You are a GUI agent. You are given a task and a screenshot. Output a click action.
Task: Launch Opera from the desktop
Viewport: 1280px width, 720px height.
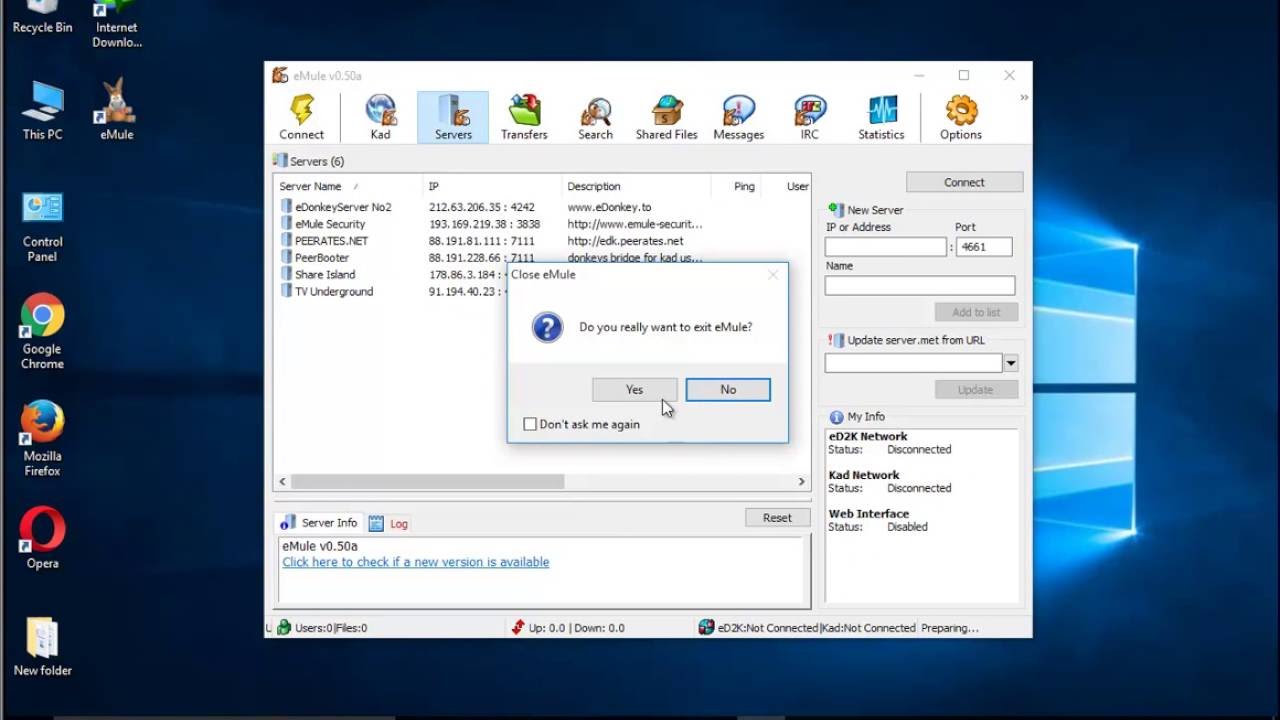click(42, 539)
